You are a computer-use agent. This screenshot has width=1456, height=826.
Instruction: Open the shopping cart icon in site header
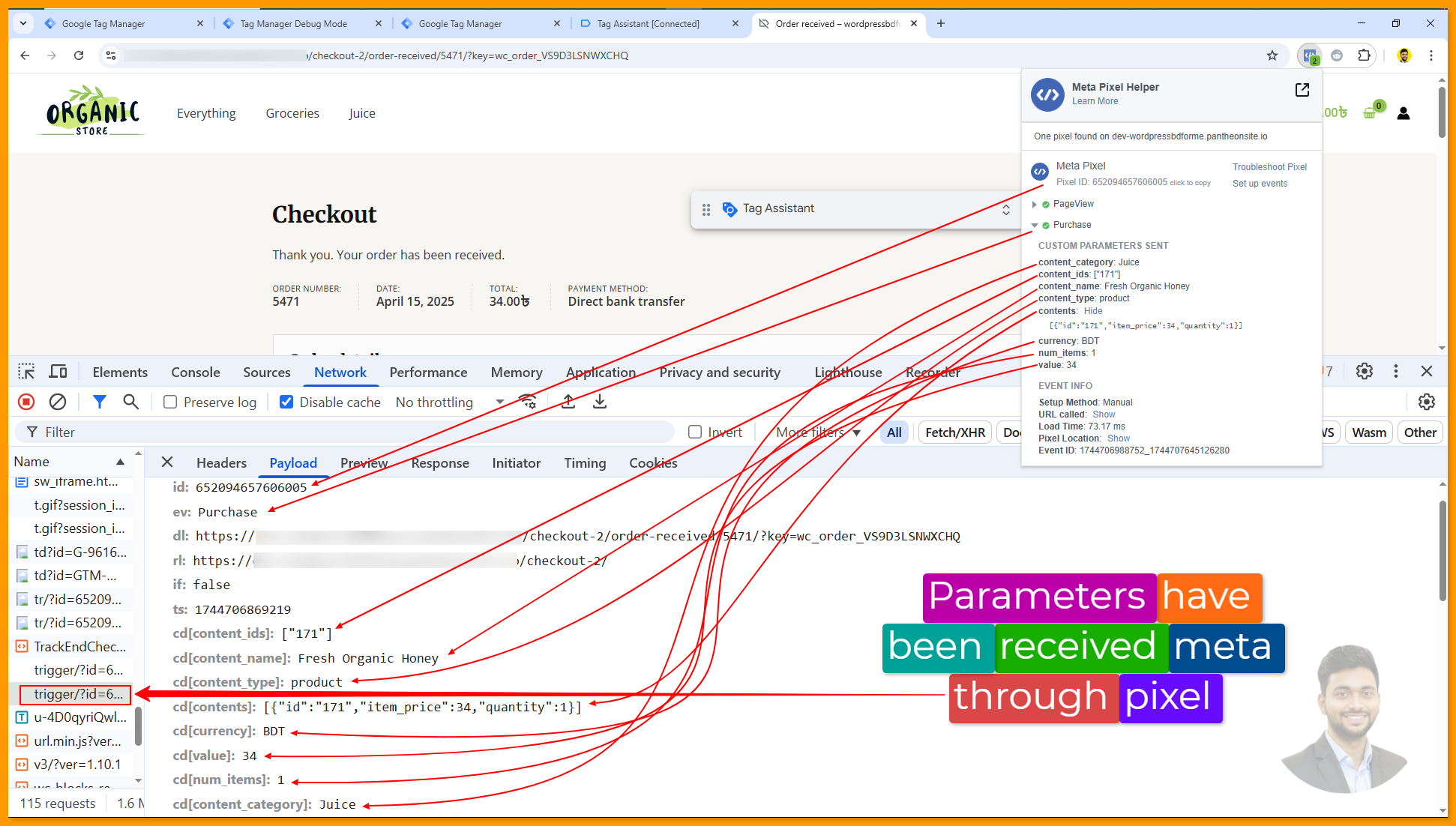point(1370,113)
